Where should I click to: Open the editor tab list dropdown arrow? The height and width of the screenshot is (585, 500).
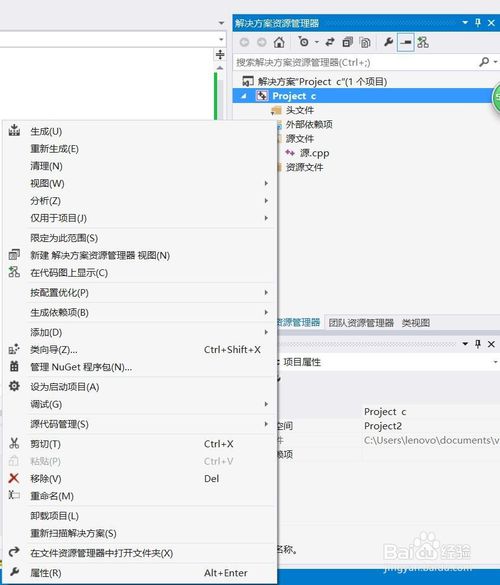[221, 23]
